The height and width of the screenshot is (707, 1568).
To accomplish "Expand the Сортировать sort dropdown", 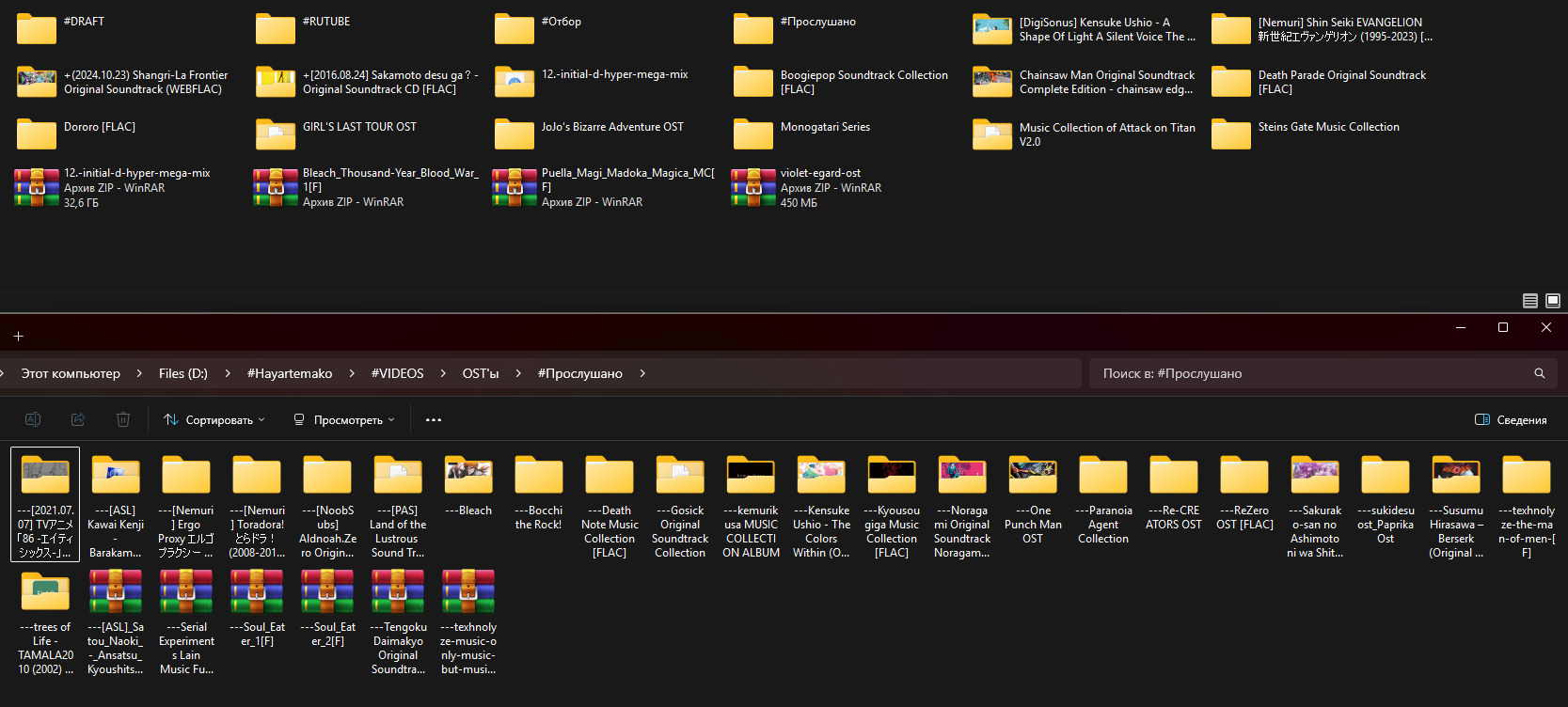I will pyautogui.click(x=214, y=420).
